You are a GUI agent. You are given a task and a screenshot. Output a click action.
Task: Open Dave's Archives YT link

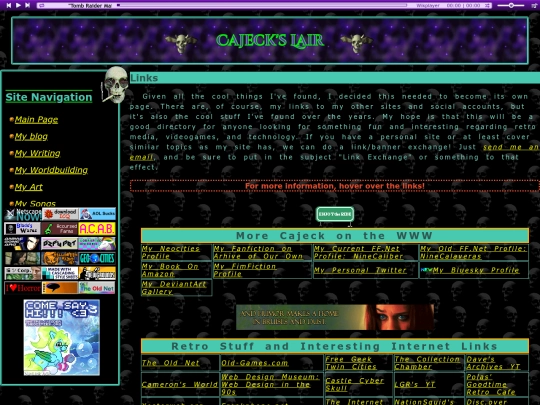click(493, 363)
